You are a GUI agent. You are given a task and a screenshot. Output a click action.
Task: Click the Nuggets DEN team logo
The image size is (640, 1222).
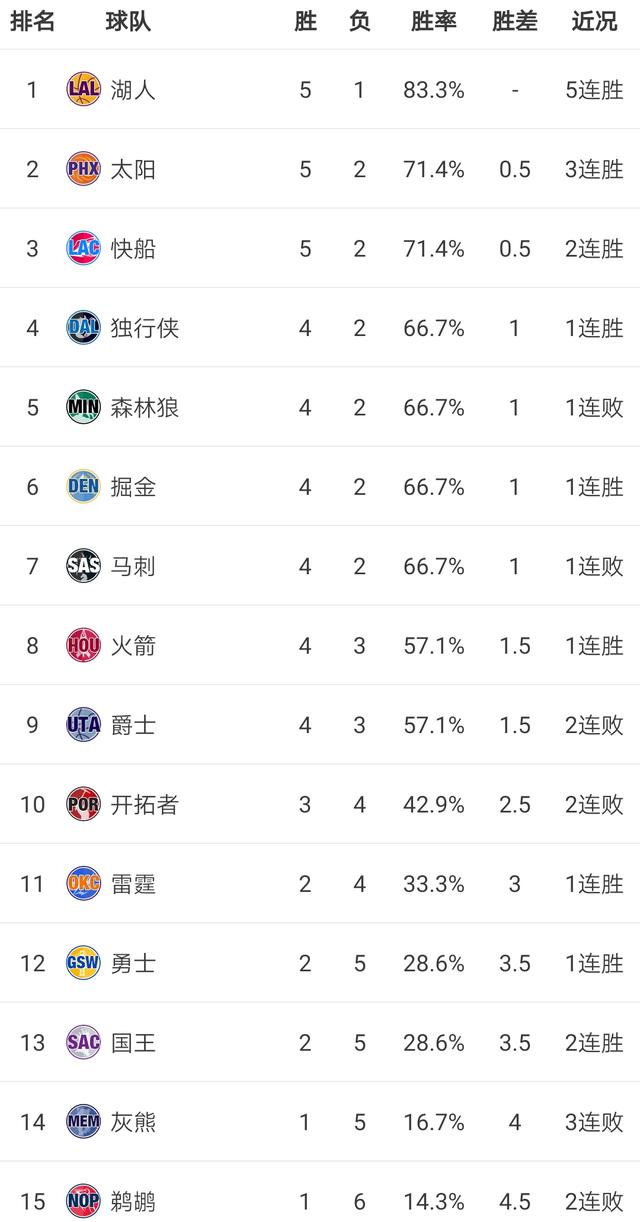click(x=84, y=486)
